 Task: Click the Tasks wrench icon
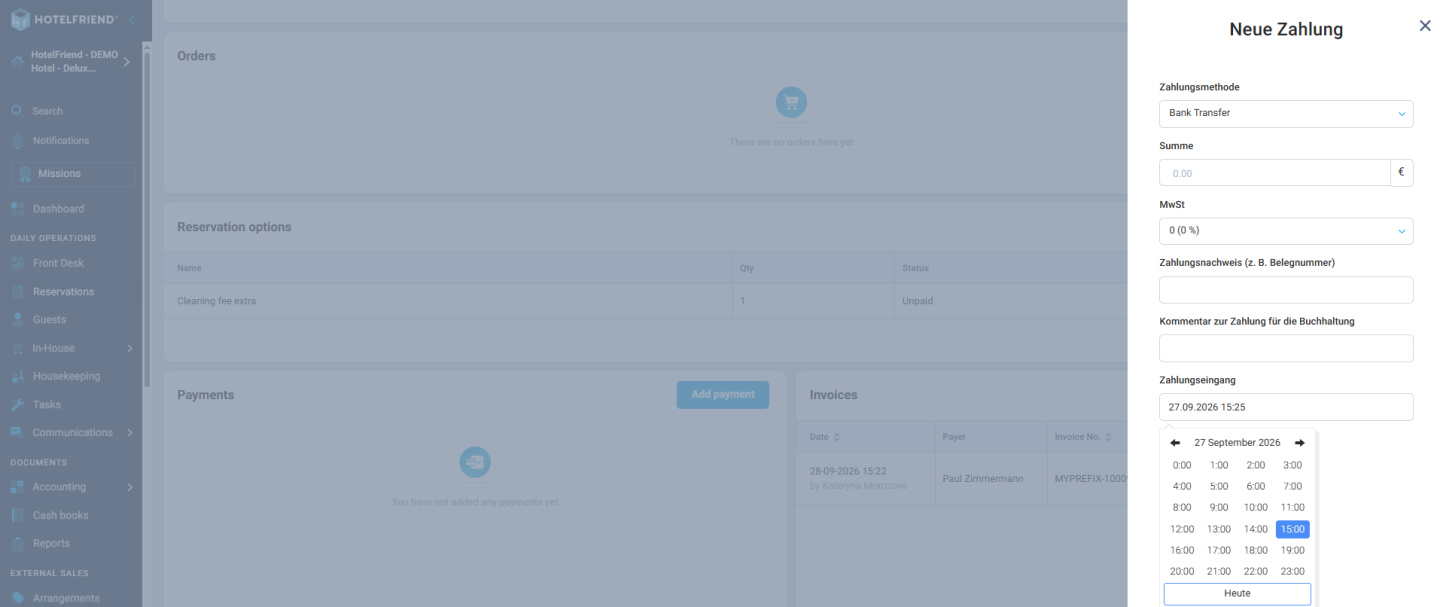click(18, 405)
